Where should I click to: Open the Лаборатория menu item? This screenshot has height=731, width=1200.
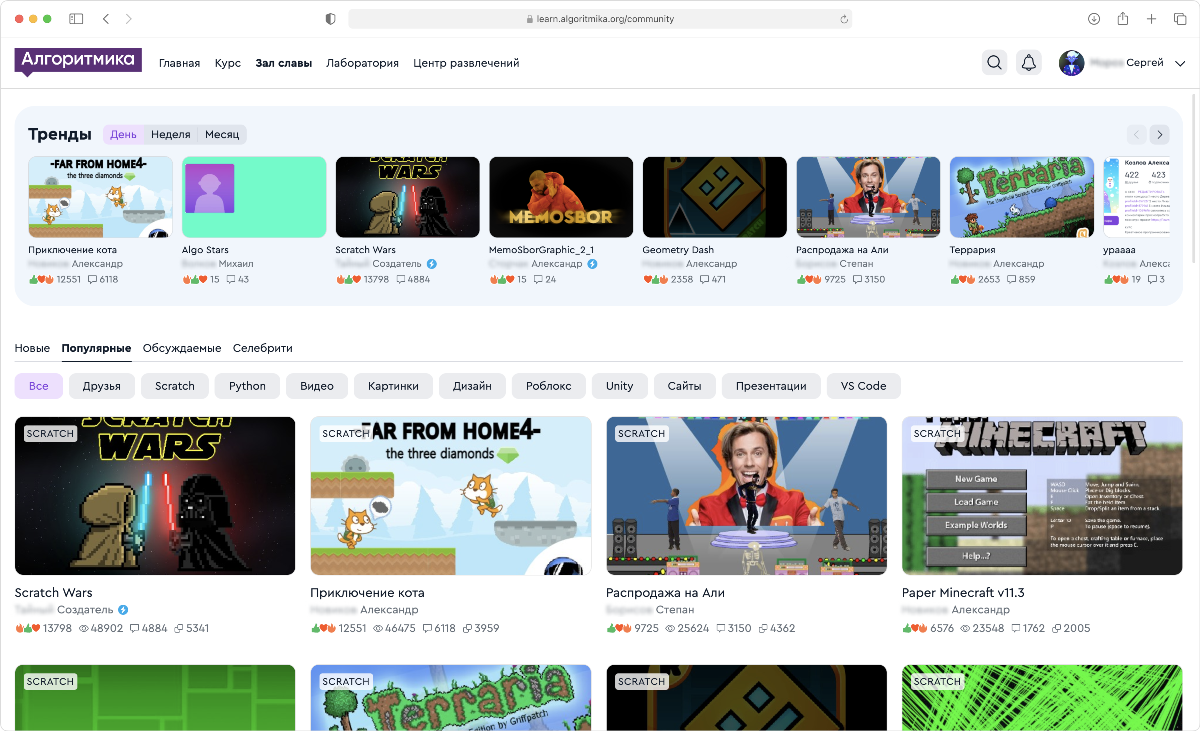362,63
